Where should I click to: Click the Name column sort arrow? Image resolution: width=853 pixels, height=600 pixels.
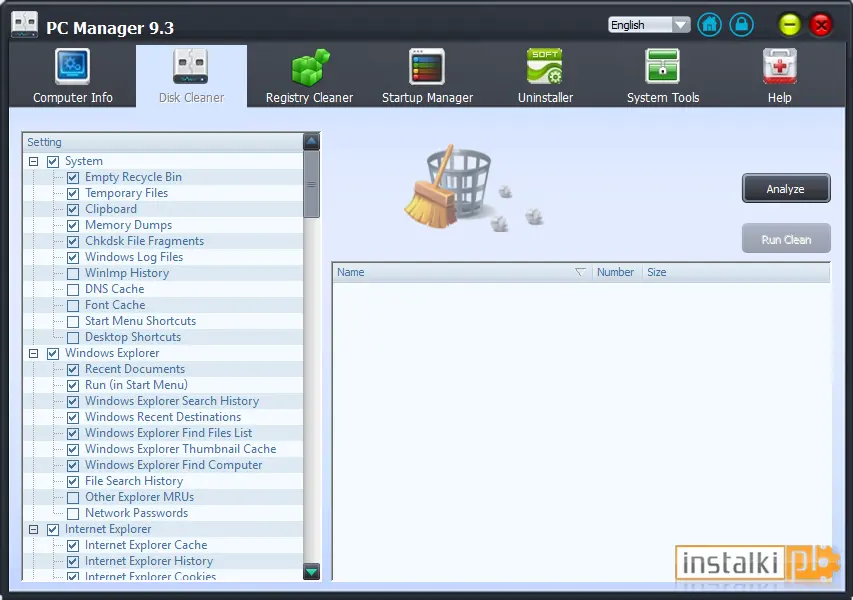[580, 272]
